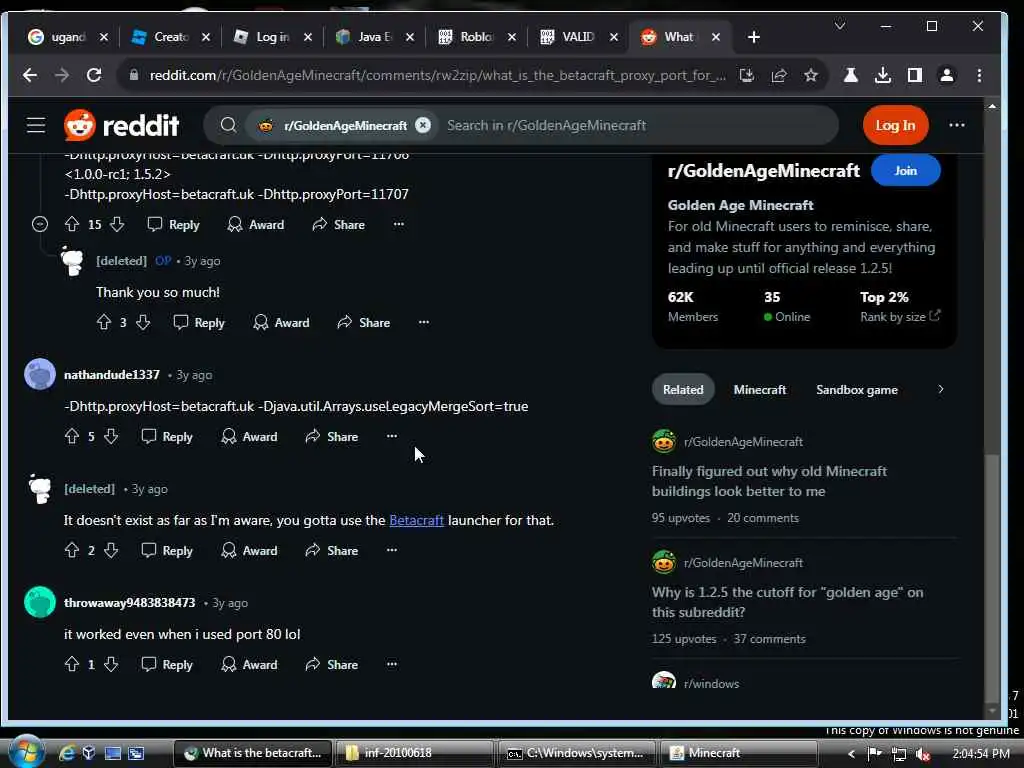Select the Minecraft topic chip
Screen dimensions: 1024x768
tap(760, 389)
